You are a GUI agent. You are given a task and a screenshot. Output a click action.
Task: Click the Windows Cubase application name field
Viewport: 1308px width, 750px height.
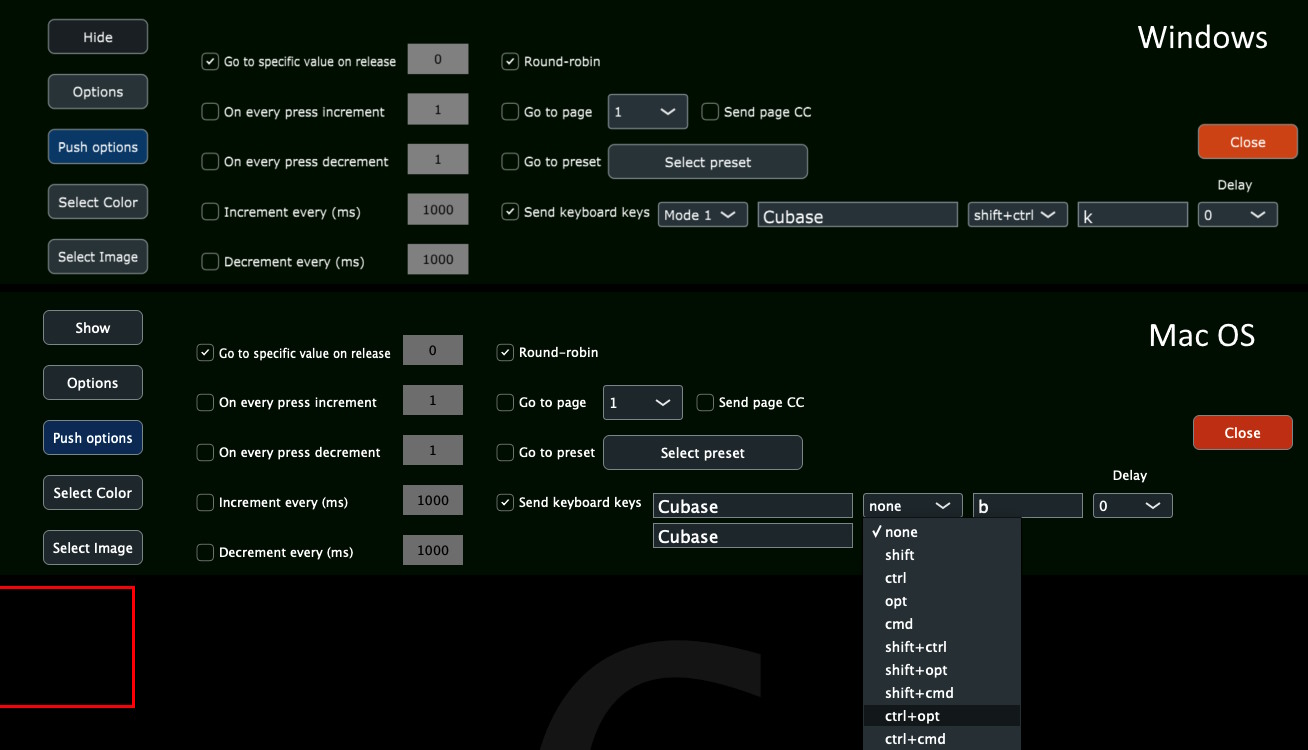click(x=858, y=215)
